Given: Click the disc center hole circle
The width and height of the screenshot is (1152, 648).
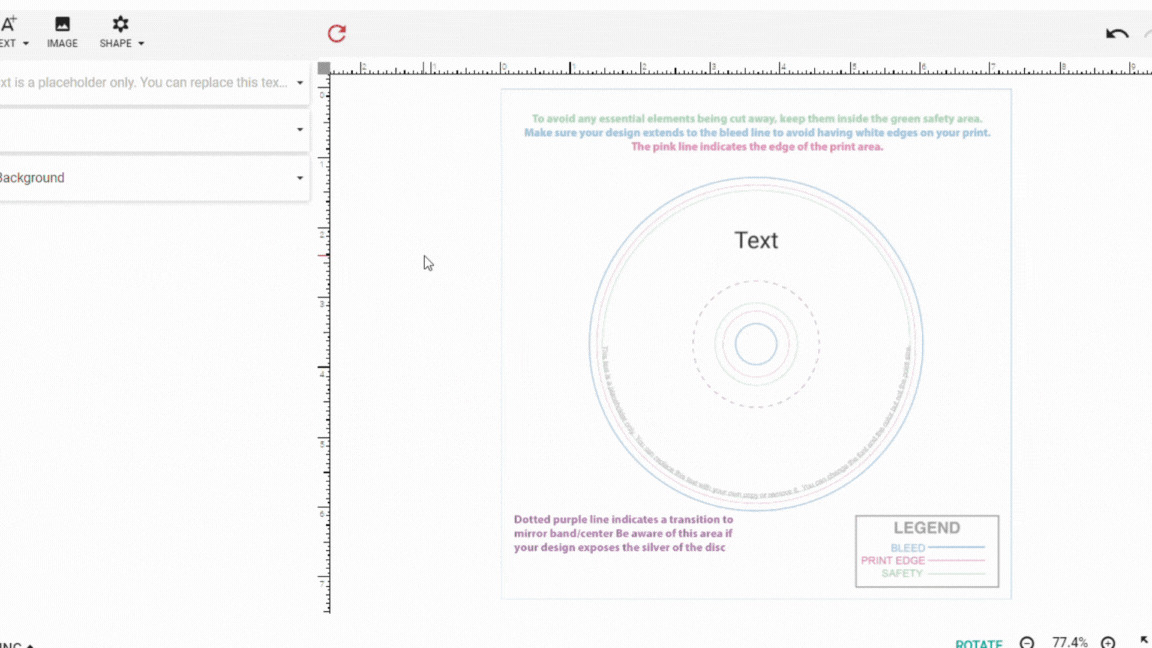Looking at the screenshot, I should click(756, 344).
